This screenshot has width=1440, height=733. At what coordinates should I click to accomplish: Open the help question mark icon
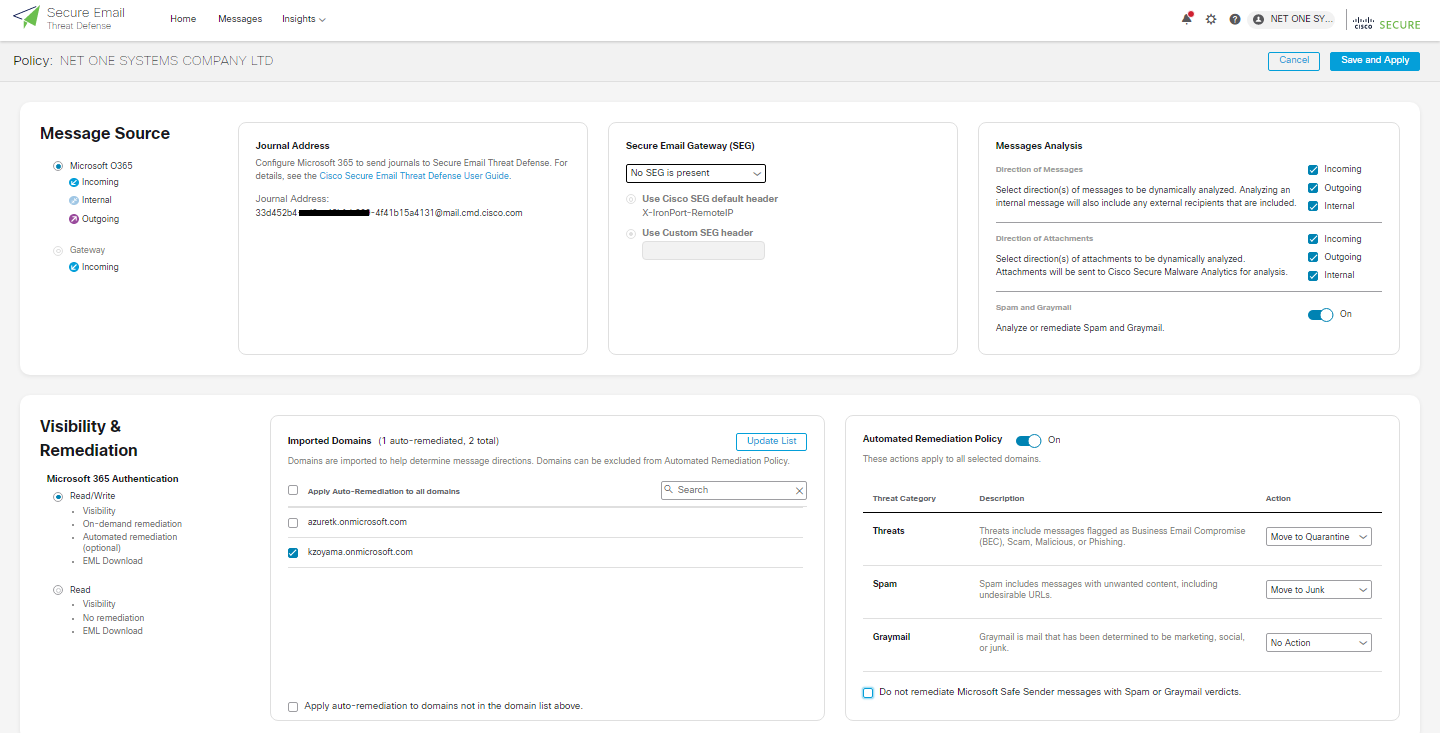(1235, 19)
